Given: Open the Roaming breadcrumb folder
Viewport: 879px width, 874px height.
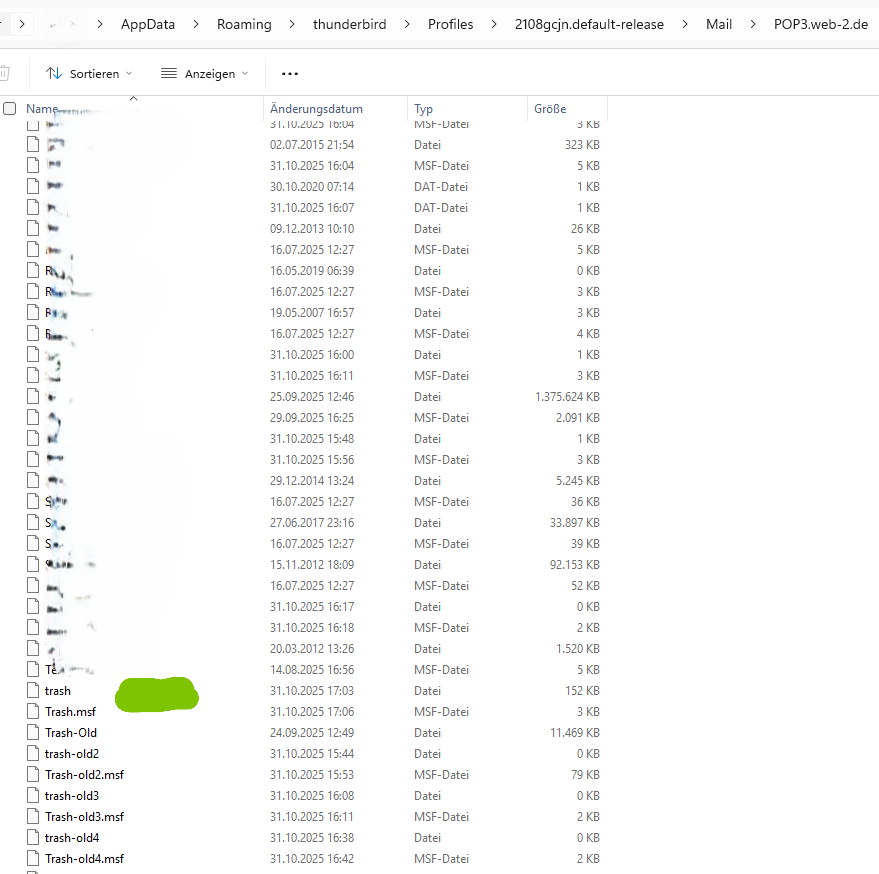Looking at the screenshot, I should (244, 24).
